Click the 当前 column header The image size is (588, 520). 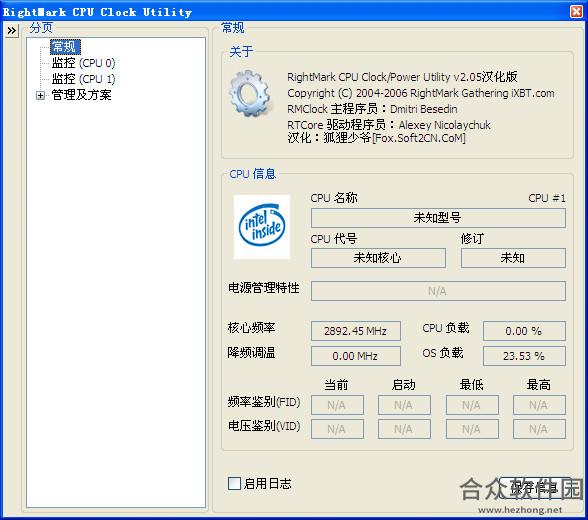point(336,385)
